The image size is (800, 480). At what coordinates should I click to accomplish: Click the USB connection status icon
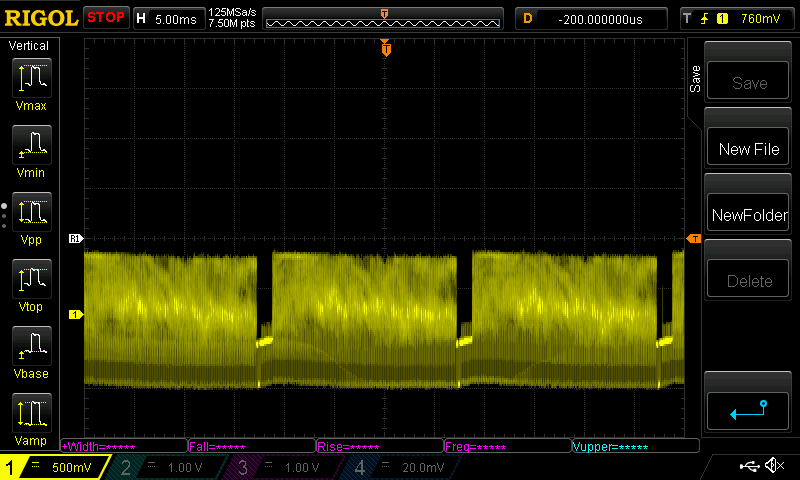click(x=749, y=465)
